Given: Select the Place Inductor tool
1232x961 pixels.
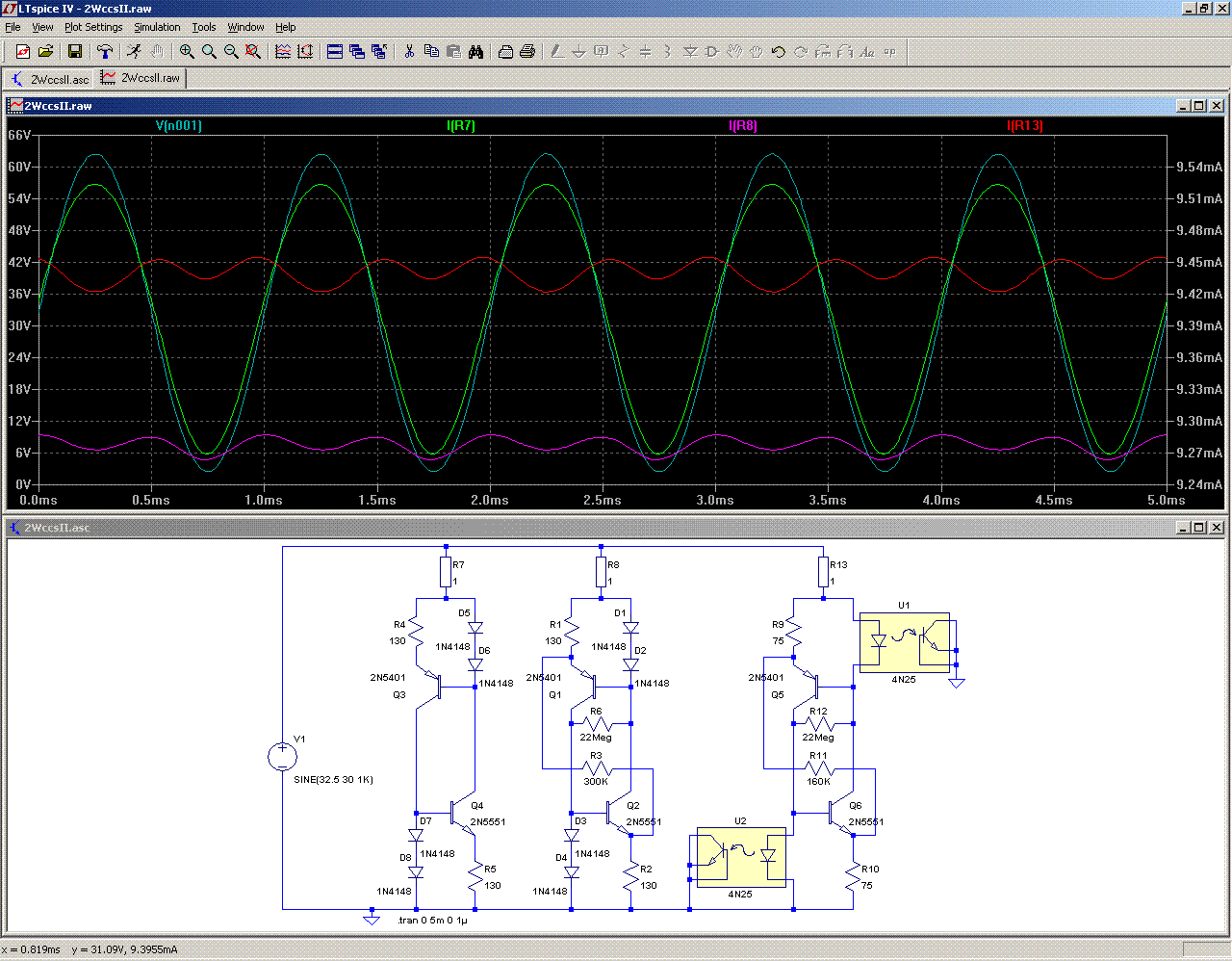Looking at the screenshot, I should tap(668, 52).
